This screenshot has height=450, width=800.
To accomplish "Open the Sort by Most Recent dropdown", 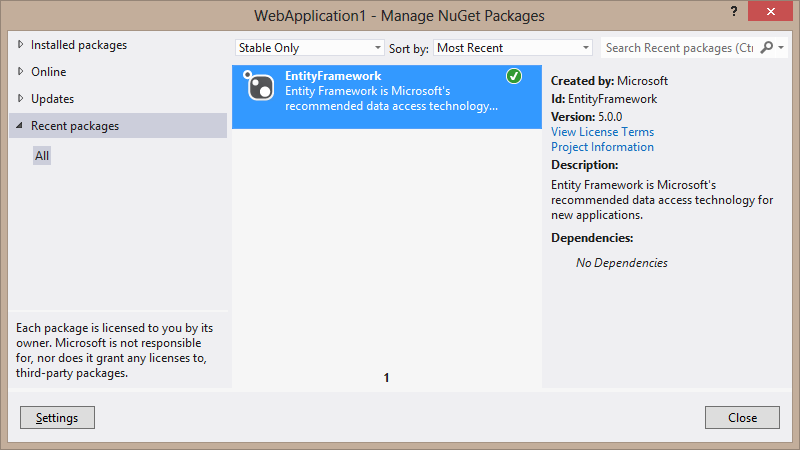I will [x=512, y=47].
